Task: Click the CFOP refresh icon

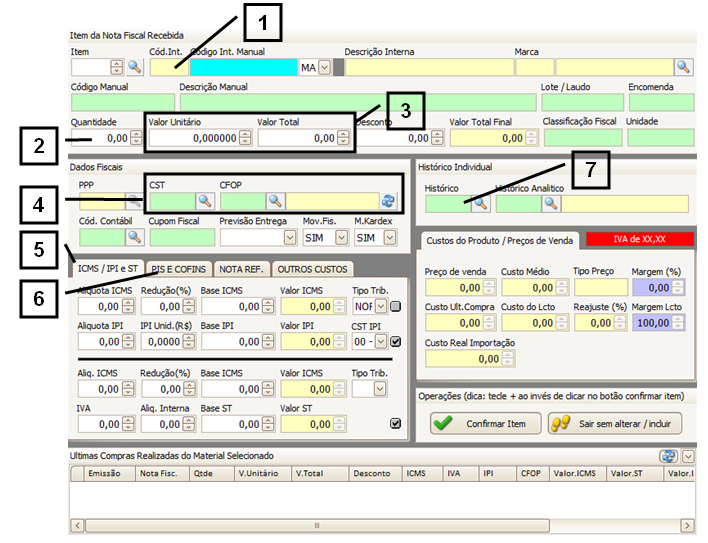Action: [x=389, y=201]
